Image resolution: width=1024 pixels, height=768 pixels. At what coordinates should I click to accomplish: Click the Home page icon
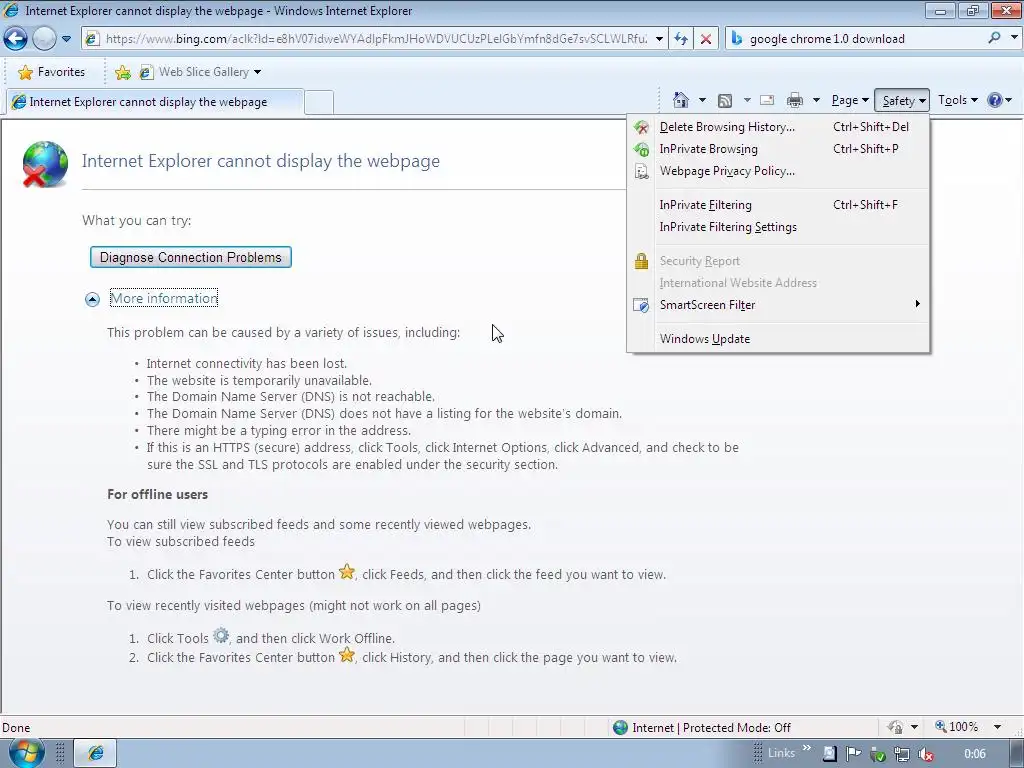[x=681, y=100]
